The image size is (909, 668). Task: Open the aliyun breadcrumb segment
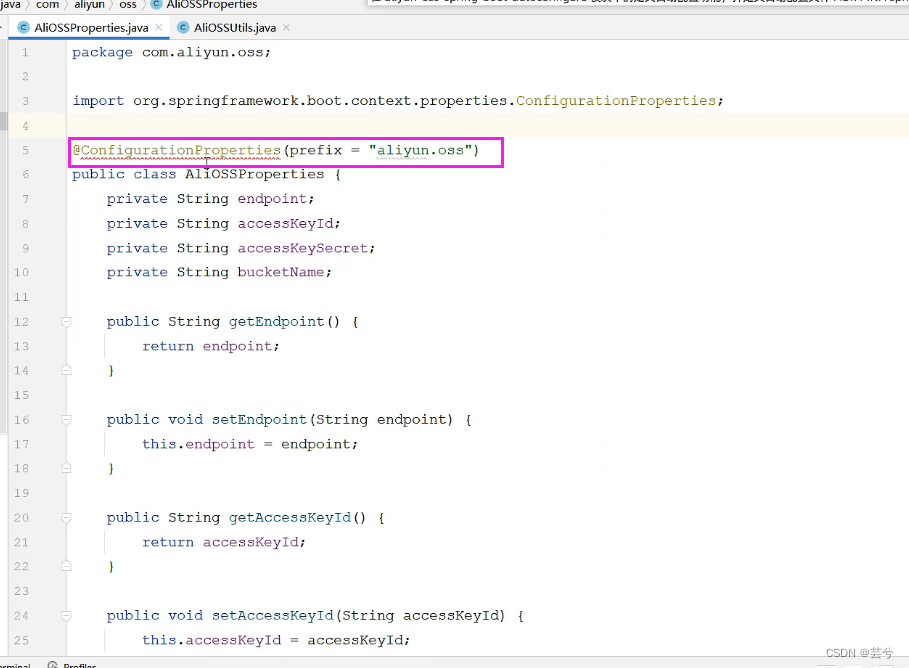click(89, 5)
